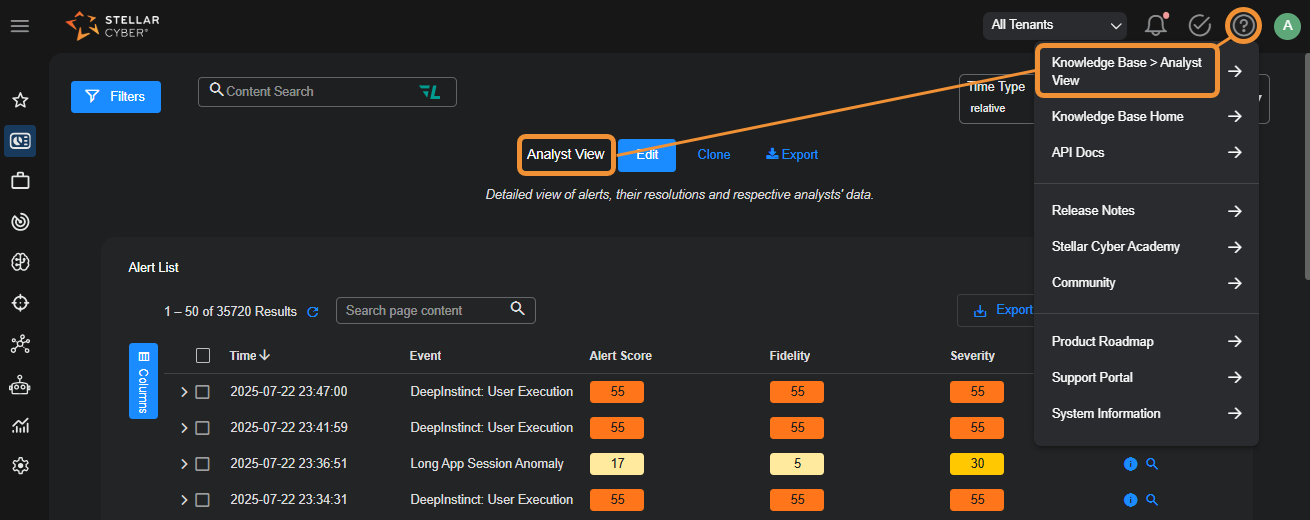Click the blue Filters button
Image resolution: width=1310 pixels, height=520 pixels.
[116, 97]
